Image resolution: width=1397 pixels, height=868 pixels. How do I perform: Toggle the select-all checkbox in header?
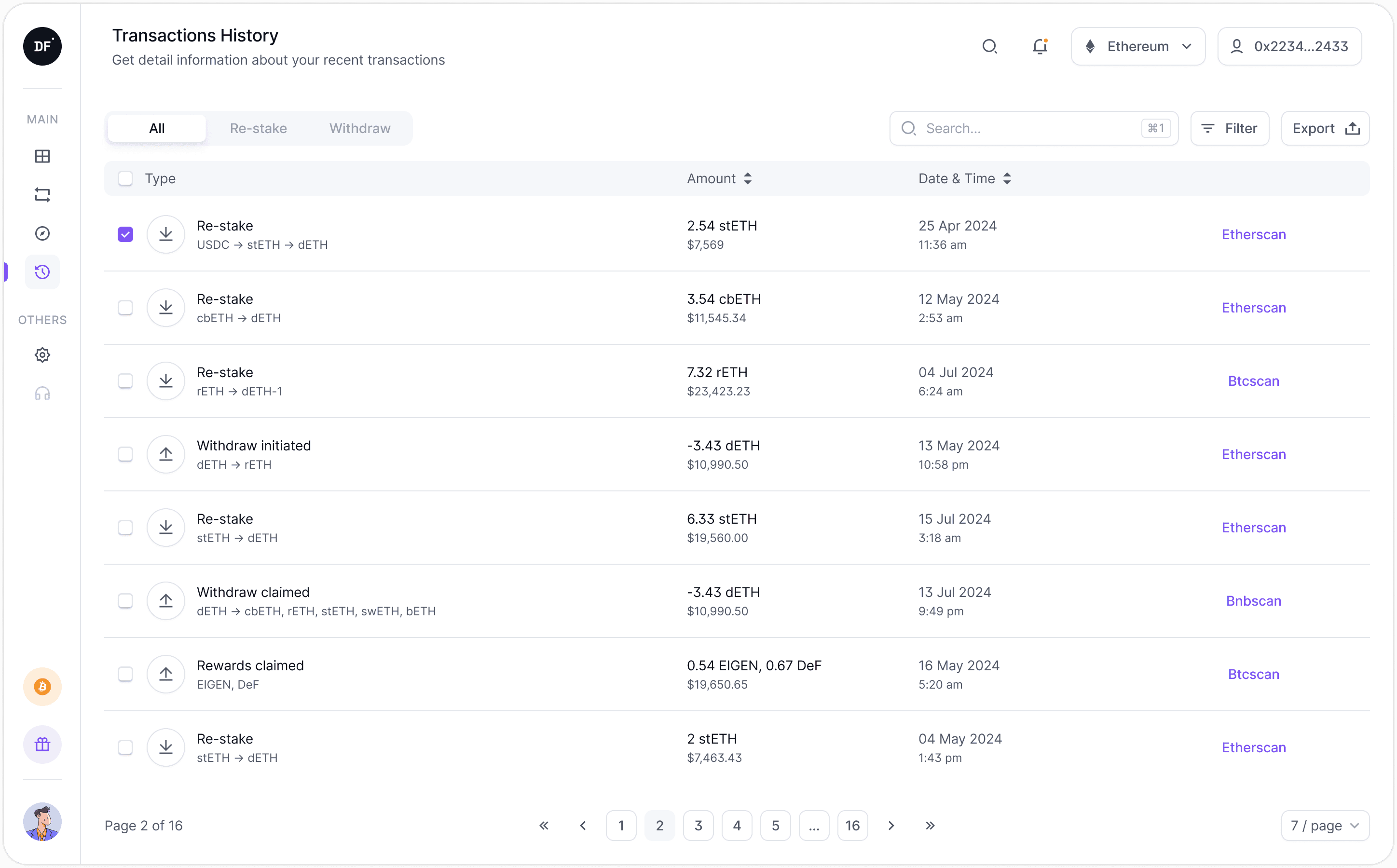tap(125, 178)
